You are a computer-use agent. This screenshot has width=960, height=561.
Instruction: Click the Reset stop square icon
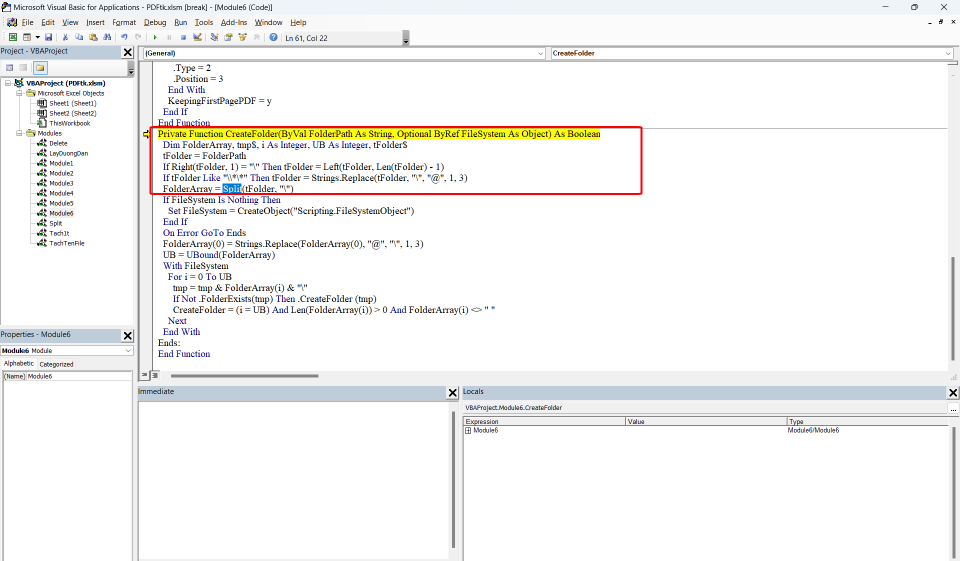coord(183,37)
